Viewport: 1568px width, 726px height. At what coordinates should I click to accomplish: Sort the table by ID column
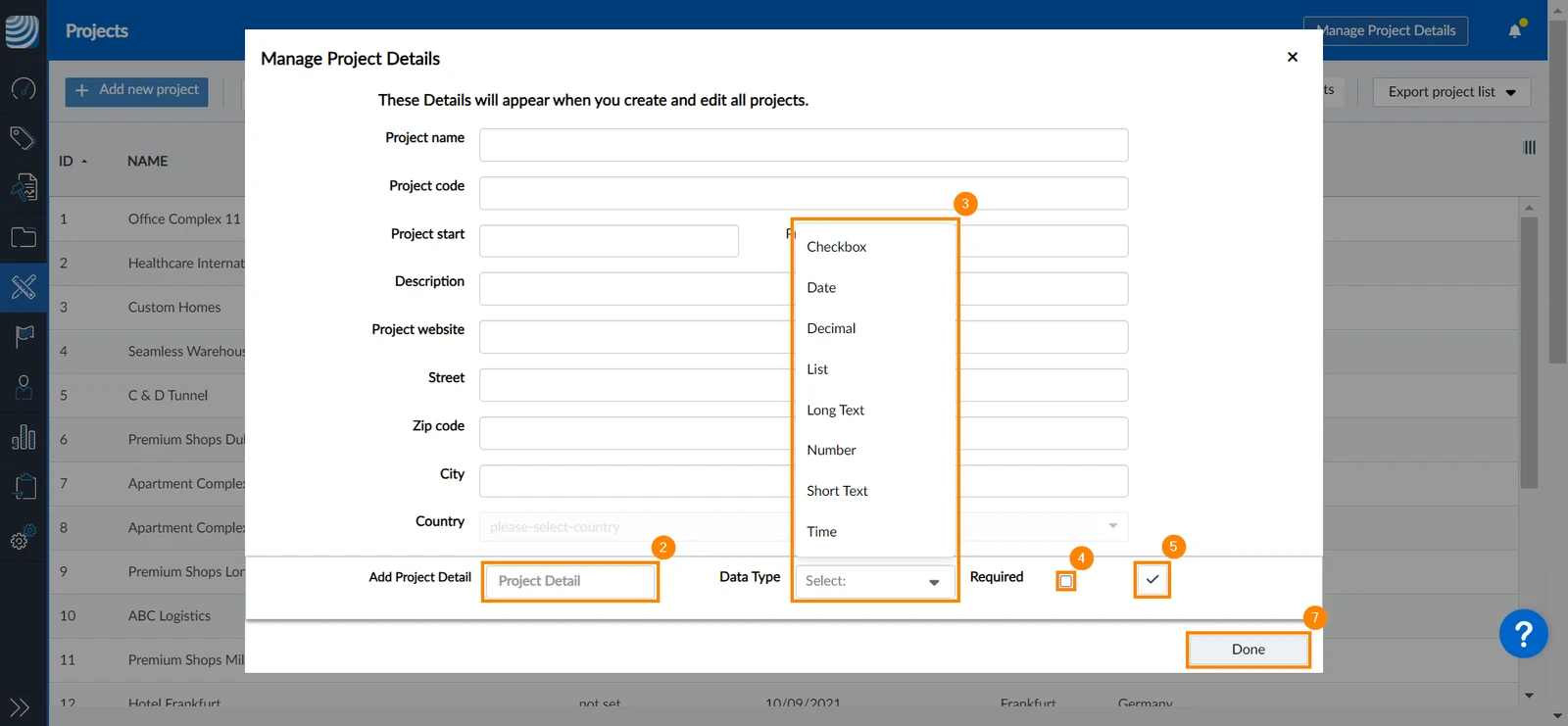click(73, 161)
